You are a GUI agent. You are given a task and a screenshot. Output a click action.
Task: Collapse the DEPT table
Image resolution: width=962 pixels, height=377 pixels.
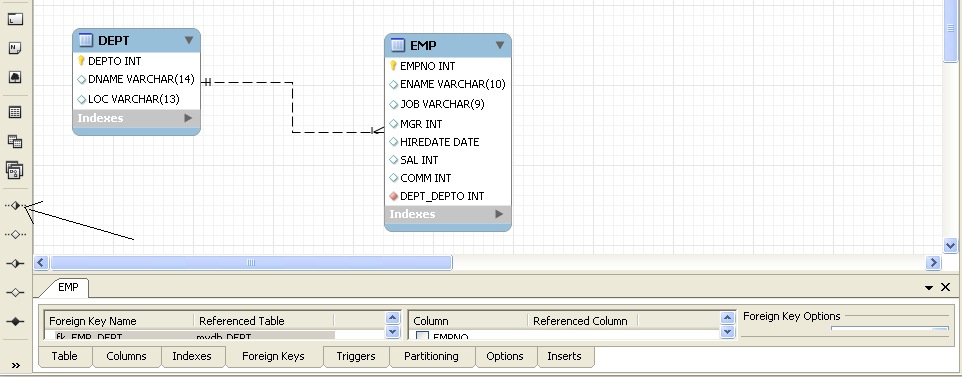pyautogui.click(x=188, y=41)
